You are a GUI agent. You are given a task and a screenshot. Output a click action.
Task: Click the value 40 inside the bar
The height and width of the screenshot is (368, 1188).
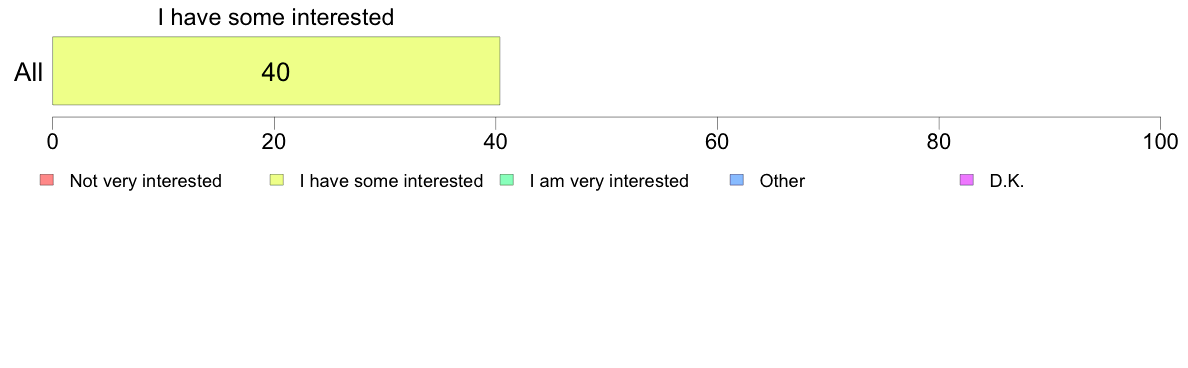(276, 72)
